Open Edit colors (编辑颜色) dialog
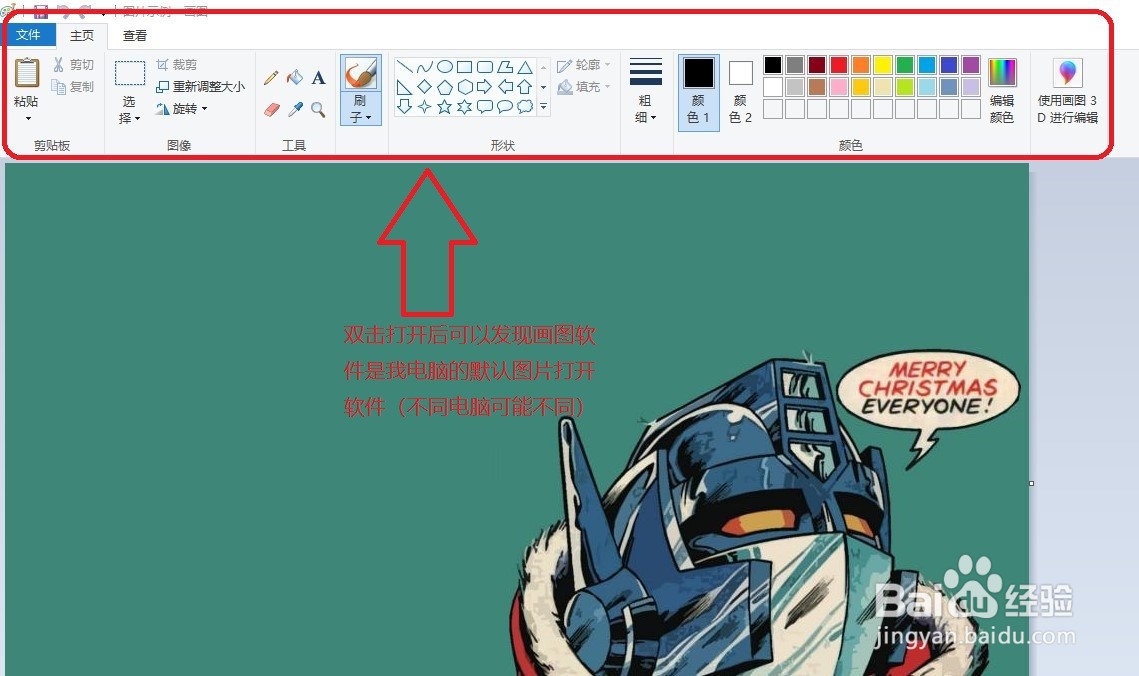This screenshot has height=676, width=1139. click(1002, 91)
